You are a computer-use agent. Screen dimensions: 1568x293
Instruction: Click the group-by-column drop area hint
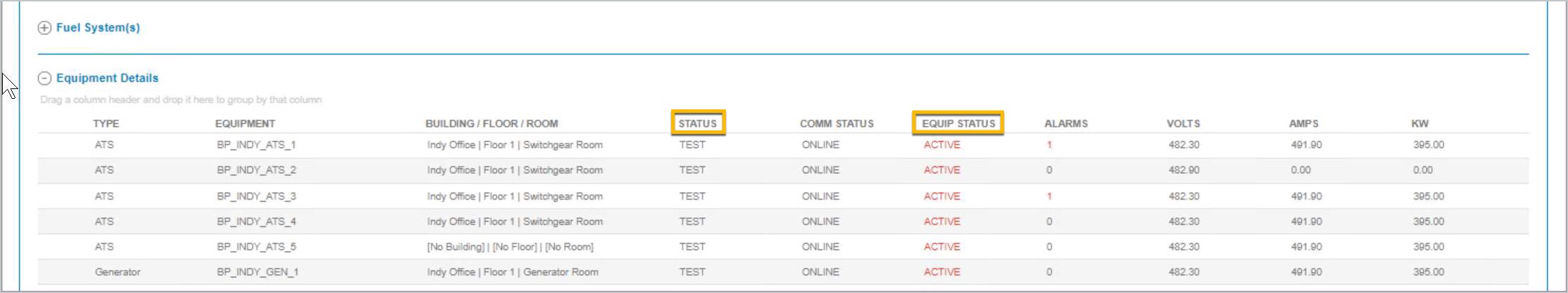coord(181,100)
